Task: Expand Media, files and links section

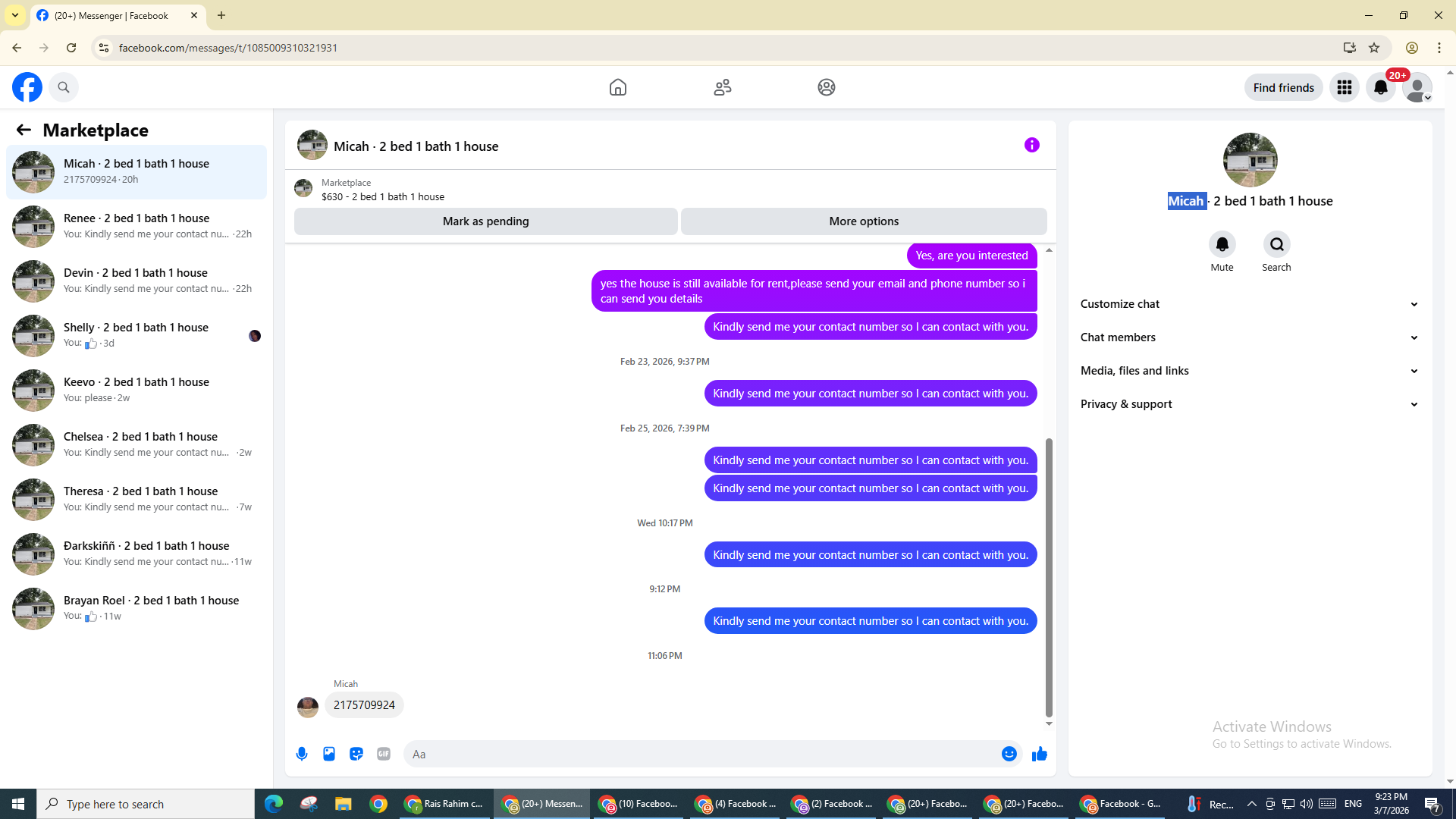Action: point(1249,371)
